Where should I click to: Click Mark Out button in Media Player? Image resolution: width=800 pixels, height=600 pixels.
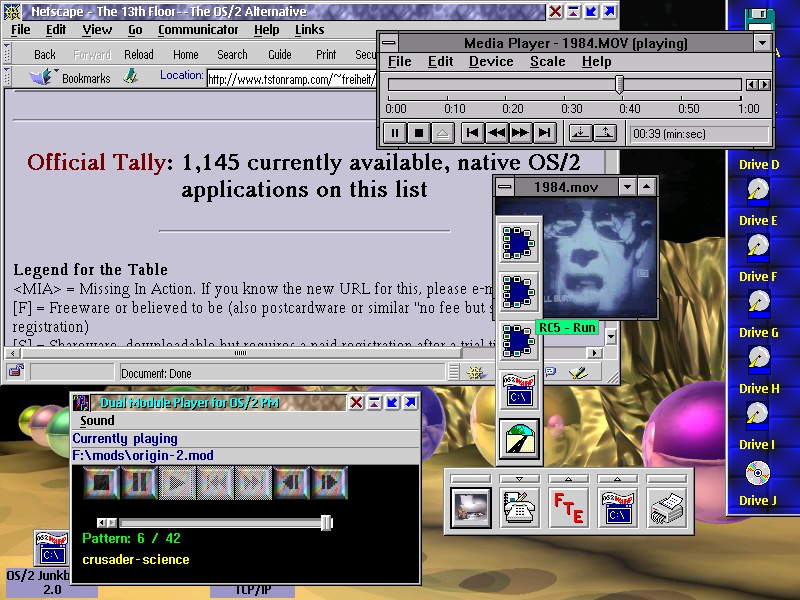pyautogui.click(x=605, y=133)
